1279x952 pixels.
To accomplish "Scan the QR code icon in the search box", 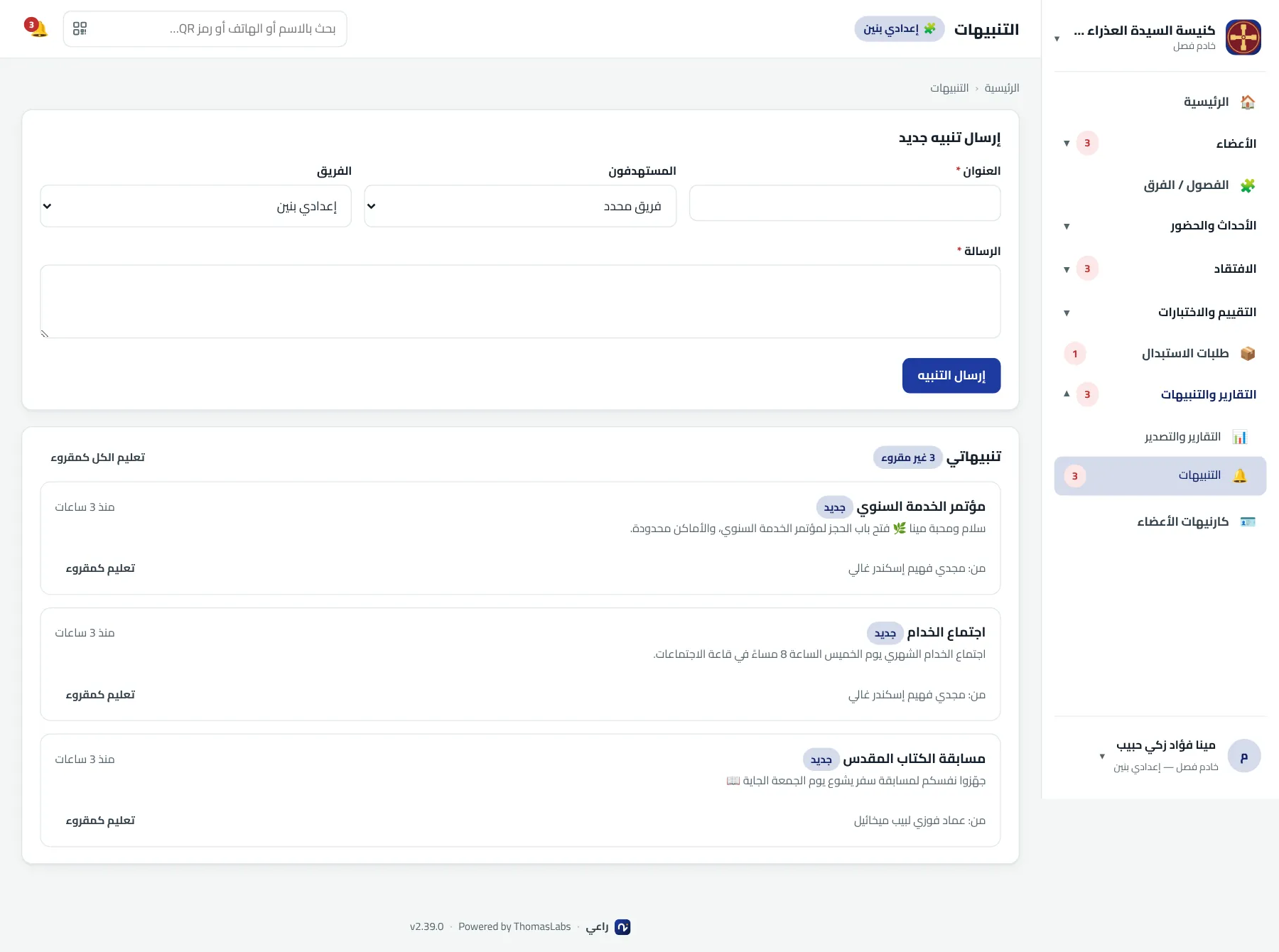I will click(x=80, y=28).
